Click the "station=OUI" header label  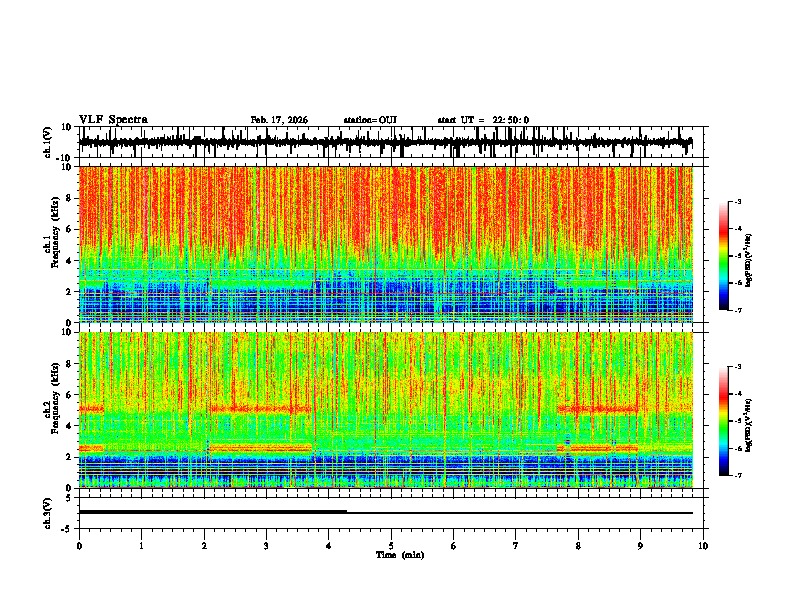click(370, 120)
